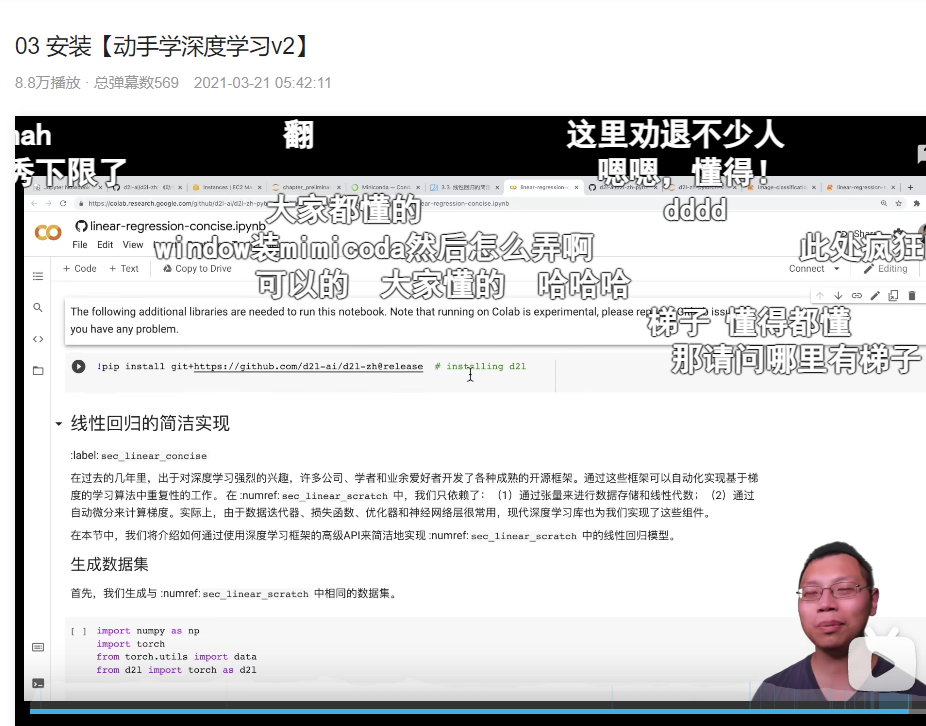The image size is (926, 726).
Task: Open a new browser tab with plus
Action: coord(910,187)
